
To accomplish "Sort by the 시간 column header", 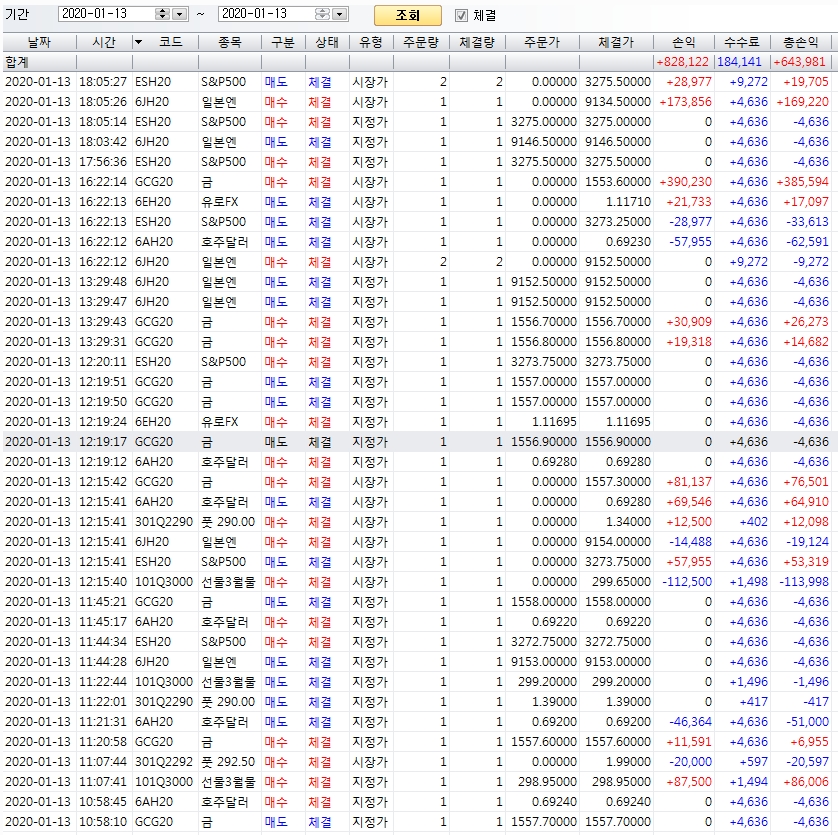I will tap(104, 42).
